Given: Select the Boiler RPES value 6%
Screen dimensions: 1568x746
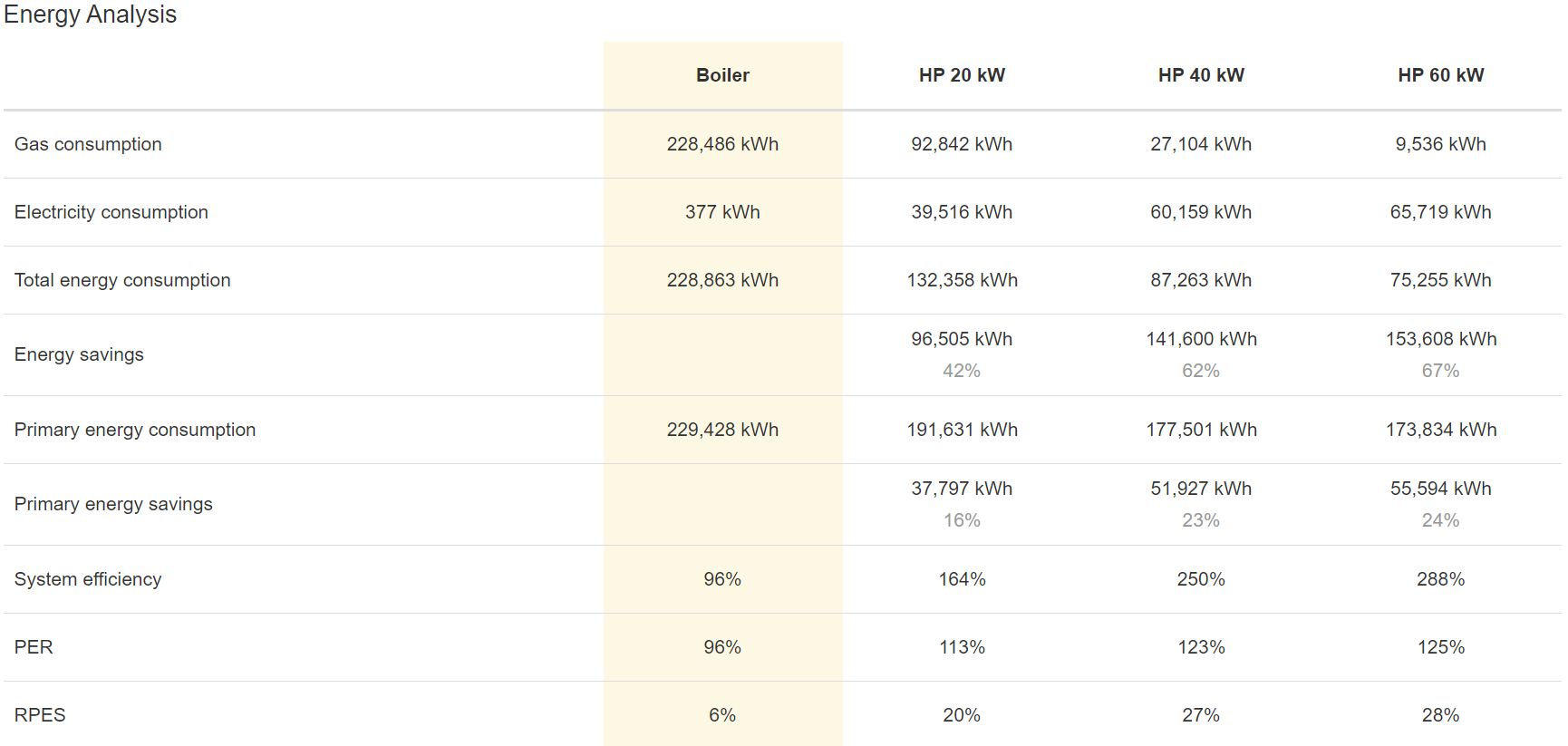Looking at the screenshot, I should coord(722,715).
